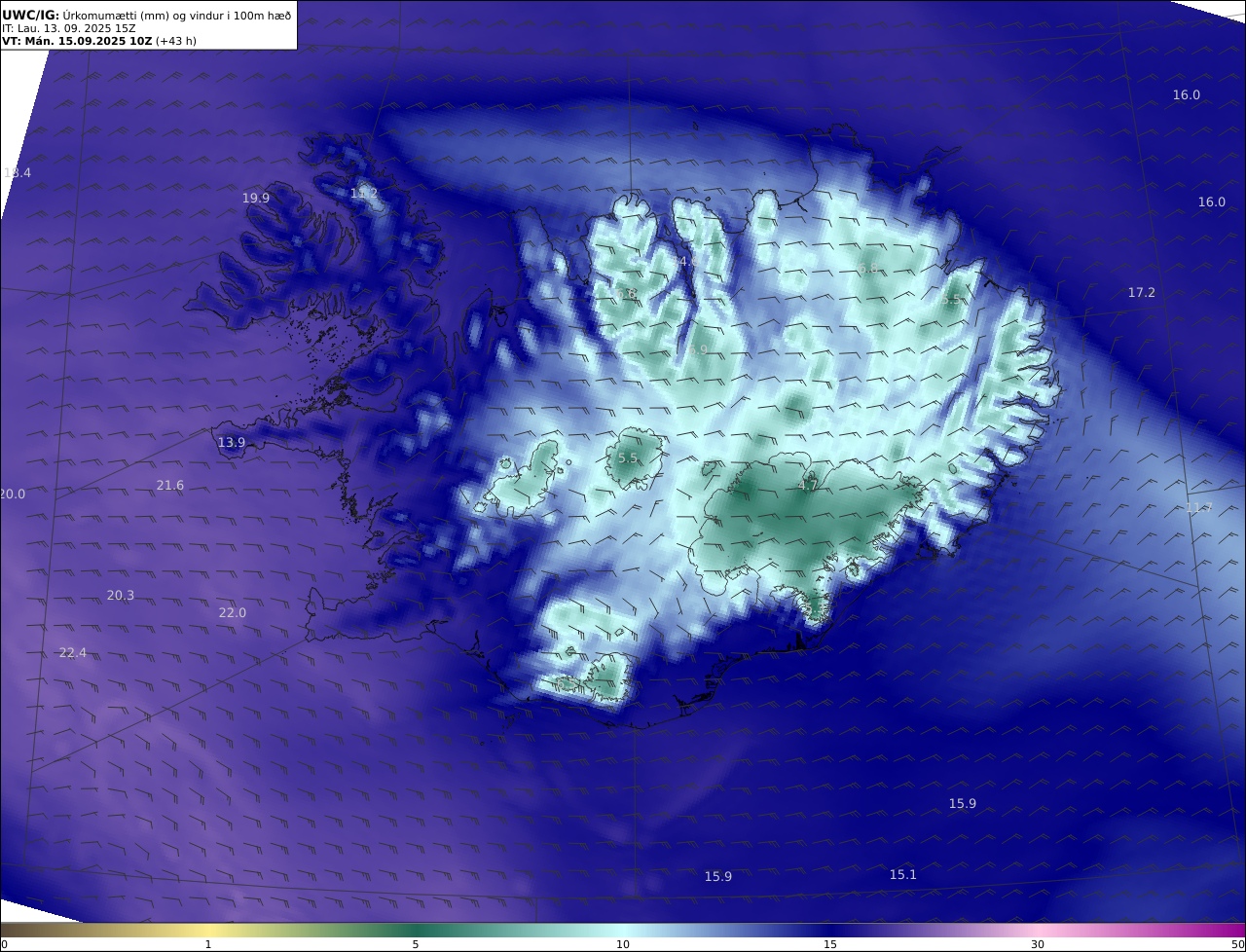Click the pink colorbar segment near 30
Screen dimensions: 1246x952
tap(1038, 930)
